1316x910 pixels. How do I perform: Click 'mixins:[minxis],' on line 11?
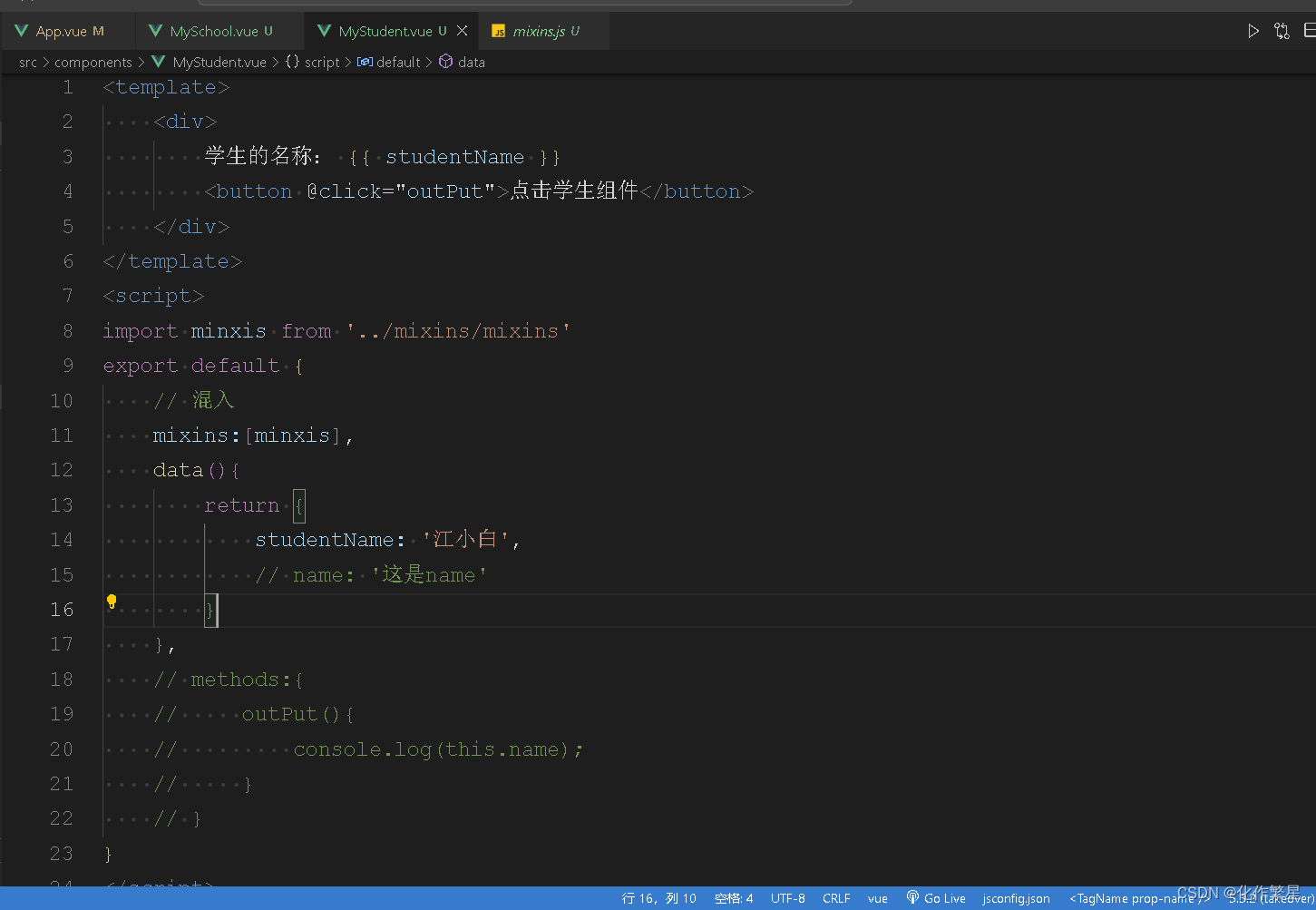[253, 435]
